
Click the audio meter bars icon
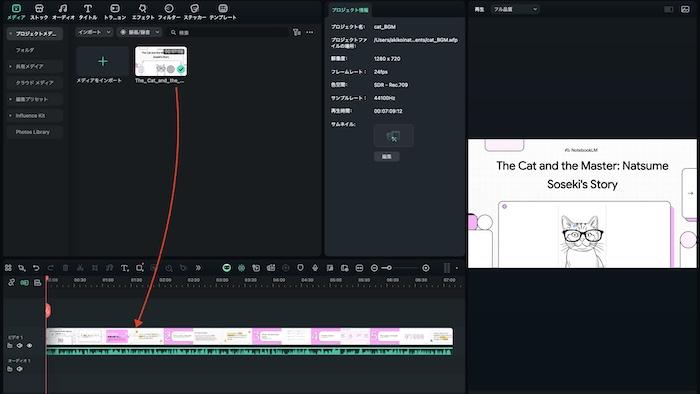[x=447, y=268]
